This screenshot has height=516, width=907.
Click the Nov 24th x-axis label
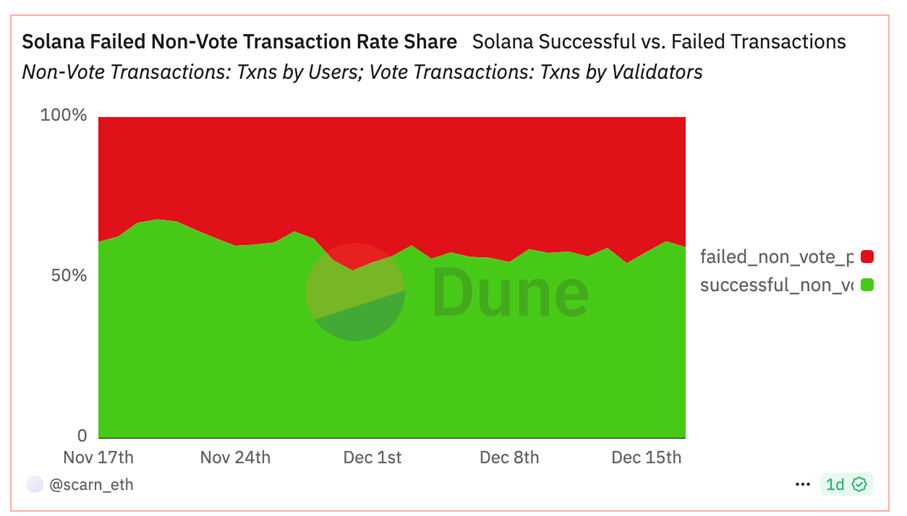coord(235,457)
